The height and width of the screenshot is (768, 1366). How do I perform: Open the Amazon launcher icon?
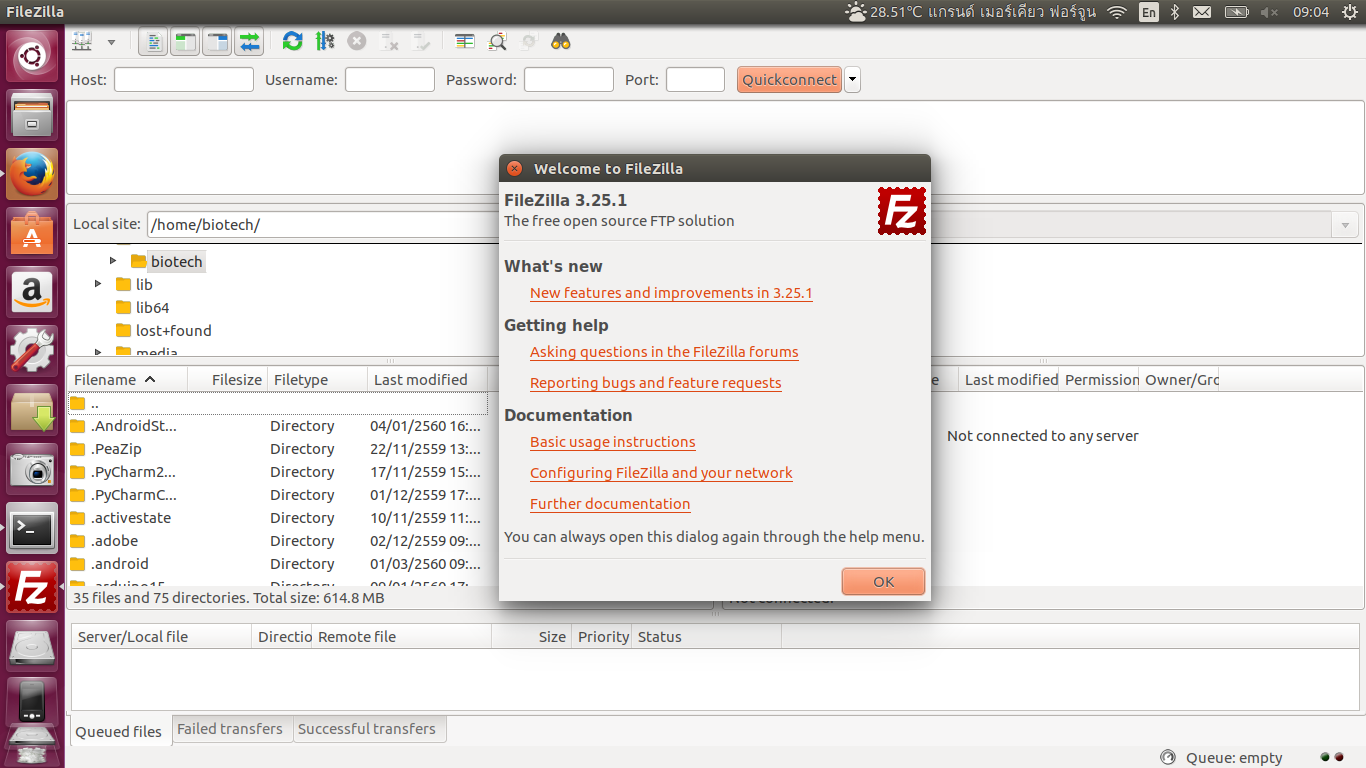pos(32,292)
